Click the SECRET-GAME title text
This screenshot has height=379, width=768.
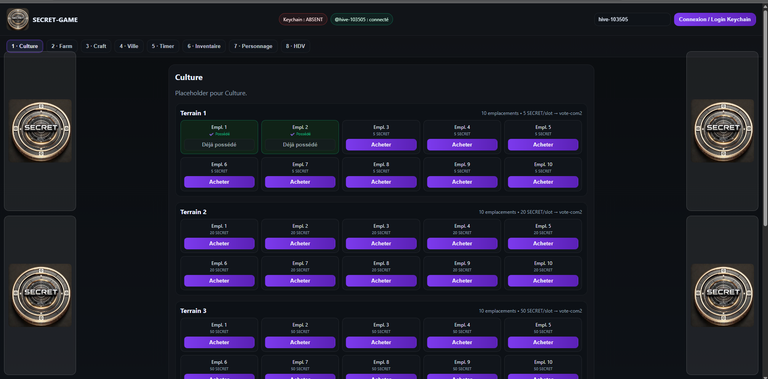coord(55,20)
